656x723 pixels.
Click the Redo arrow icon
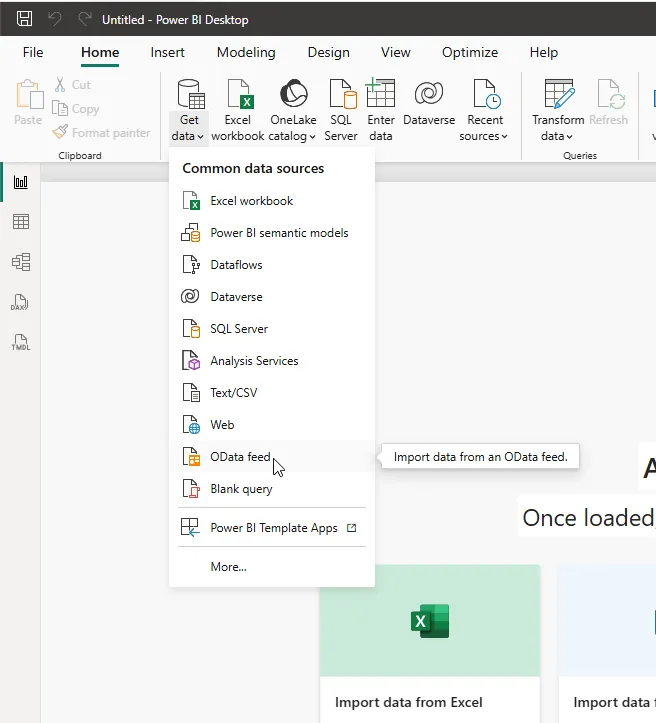pyautogui.click(x=85, y=19)
